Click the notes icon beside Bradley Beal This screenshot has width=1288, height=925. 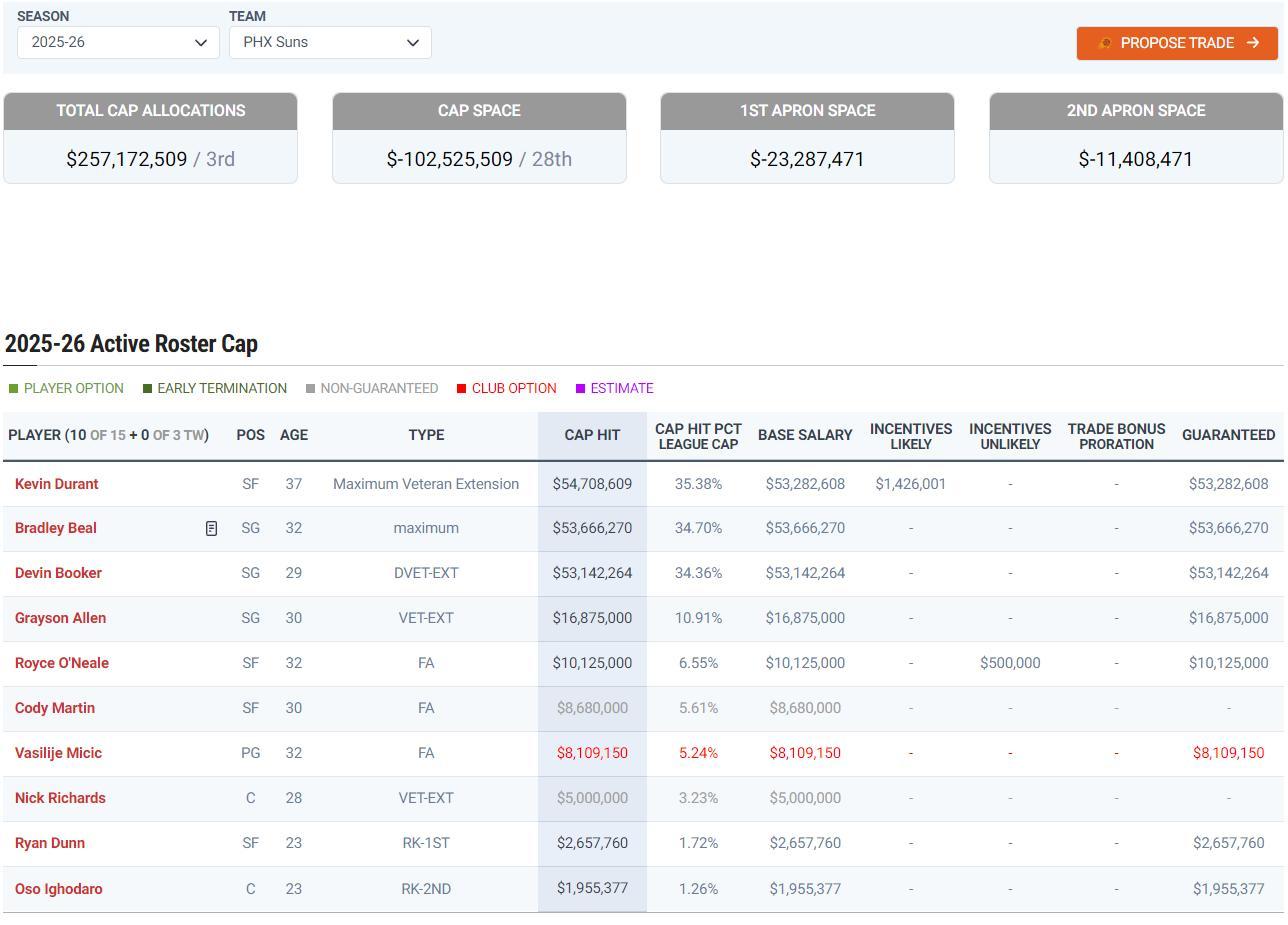coord(211,528)
